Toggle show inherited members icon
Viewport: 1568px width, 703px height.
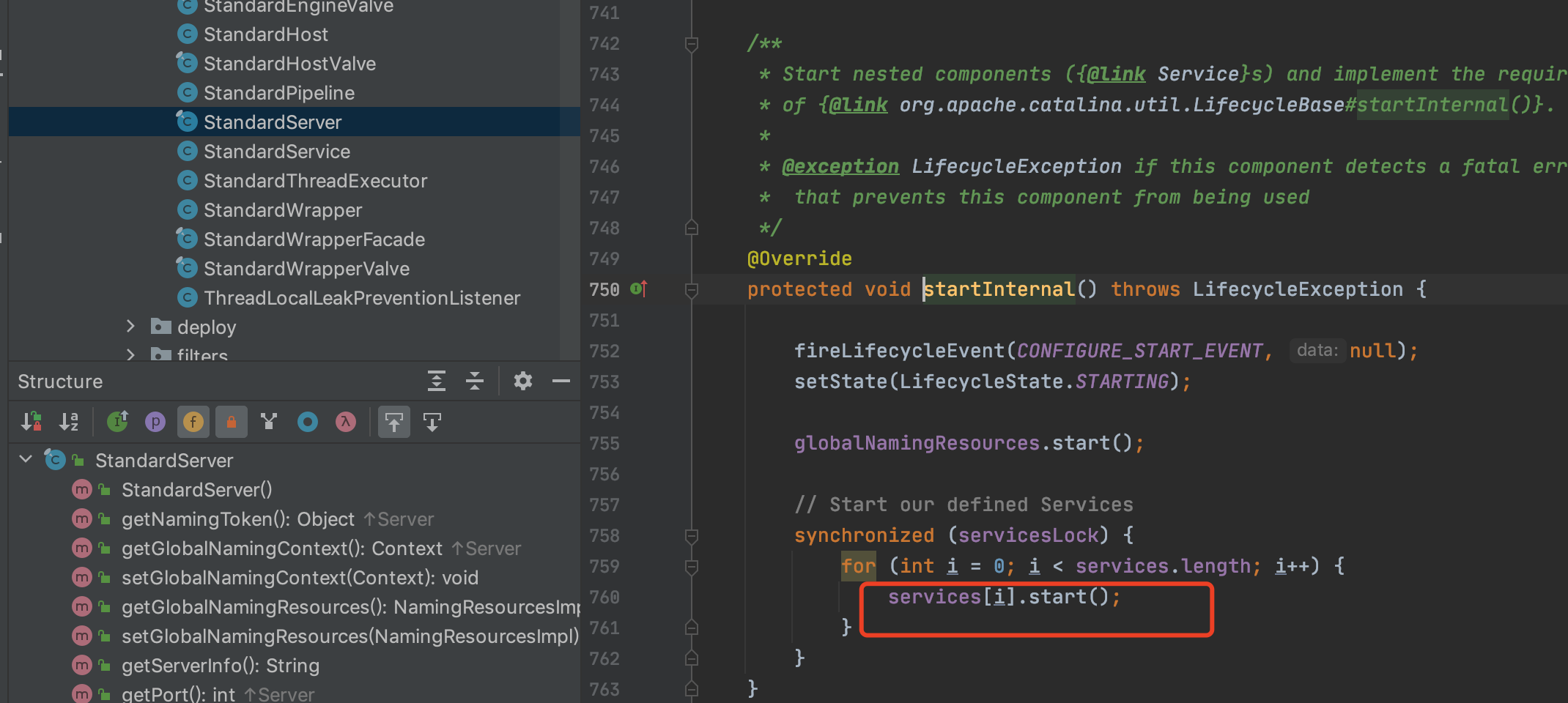(x=269, y=422)
